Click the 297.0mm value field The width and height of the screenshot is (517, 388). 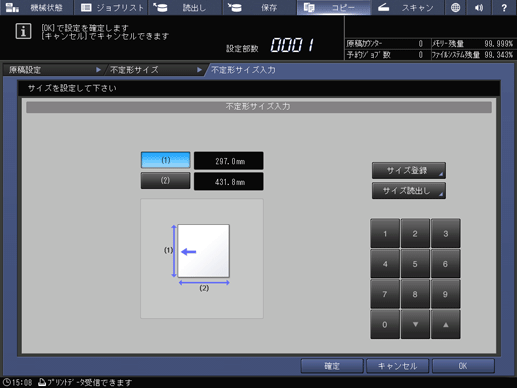[229, 161]
